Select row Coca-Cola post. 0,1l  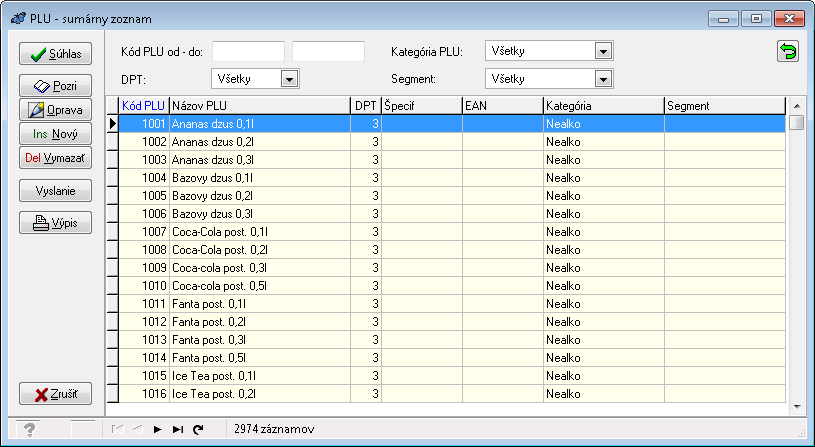click(x=452, y=232)
